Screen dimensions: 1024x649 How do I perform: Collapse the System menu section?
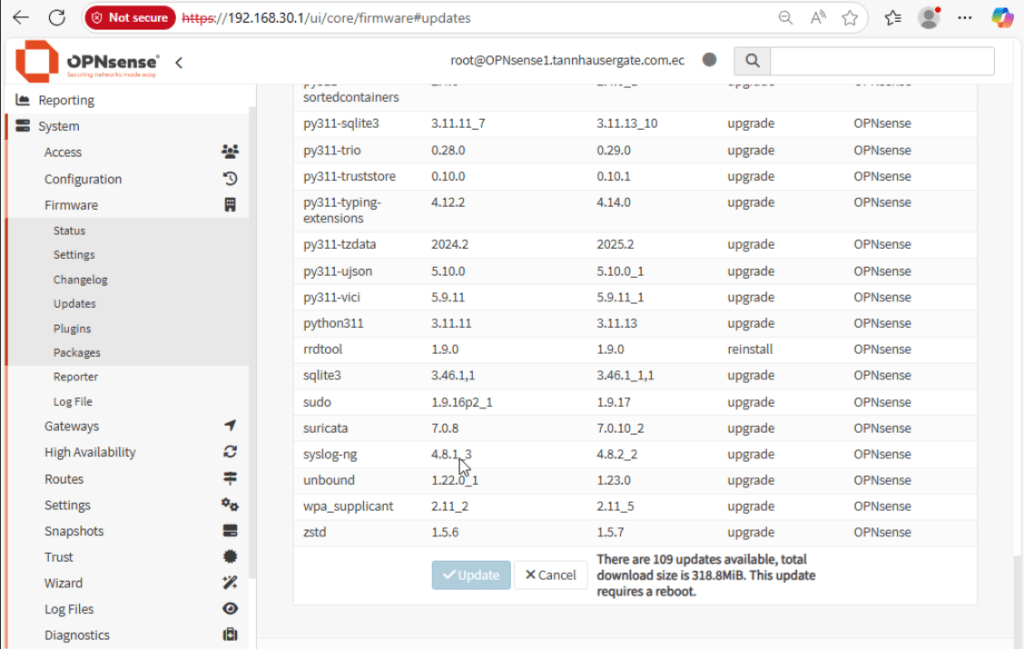tap(59, 126)
